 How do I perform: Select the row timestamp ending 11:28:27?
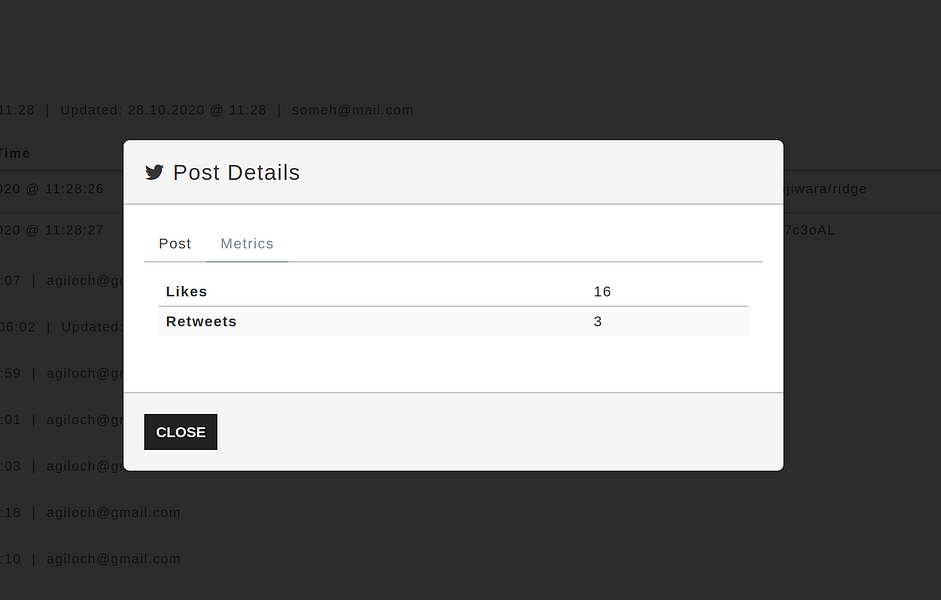[52, 230]
